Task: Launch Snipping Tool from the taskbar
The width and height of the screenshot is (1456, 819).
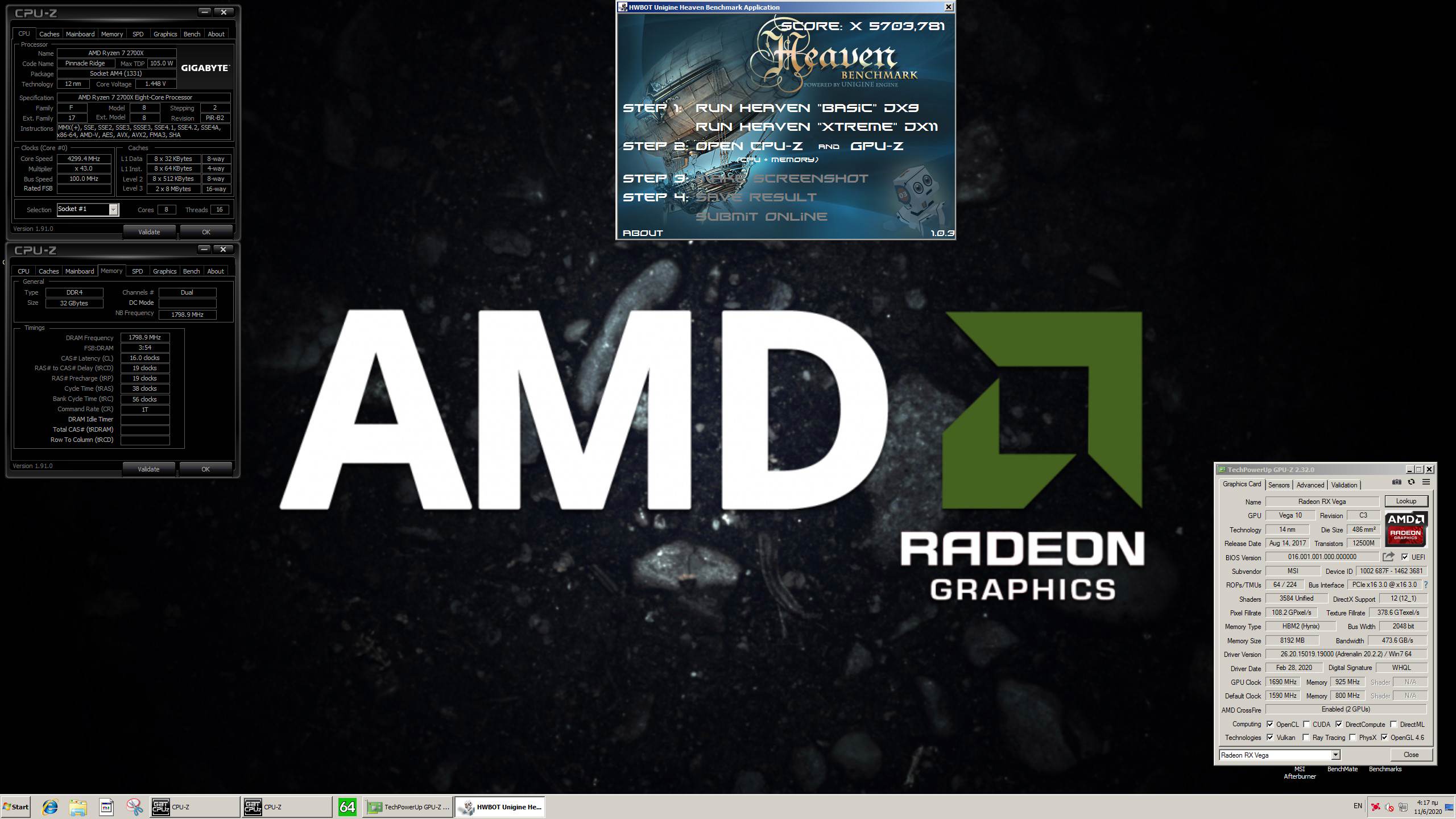Action: click(135, 806)
